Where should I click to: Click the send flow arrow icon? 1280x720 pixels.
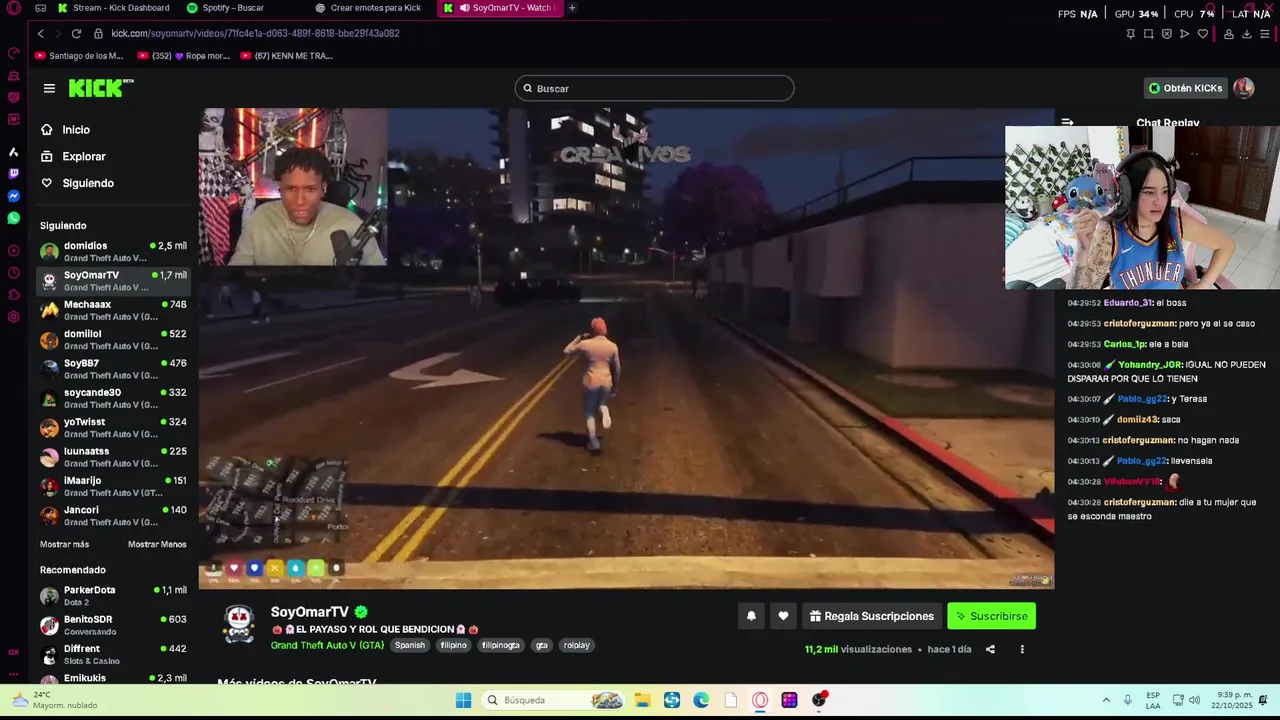coord(1184,33)
